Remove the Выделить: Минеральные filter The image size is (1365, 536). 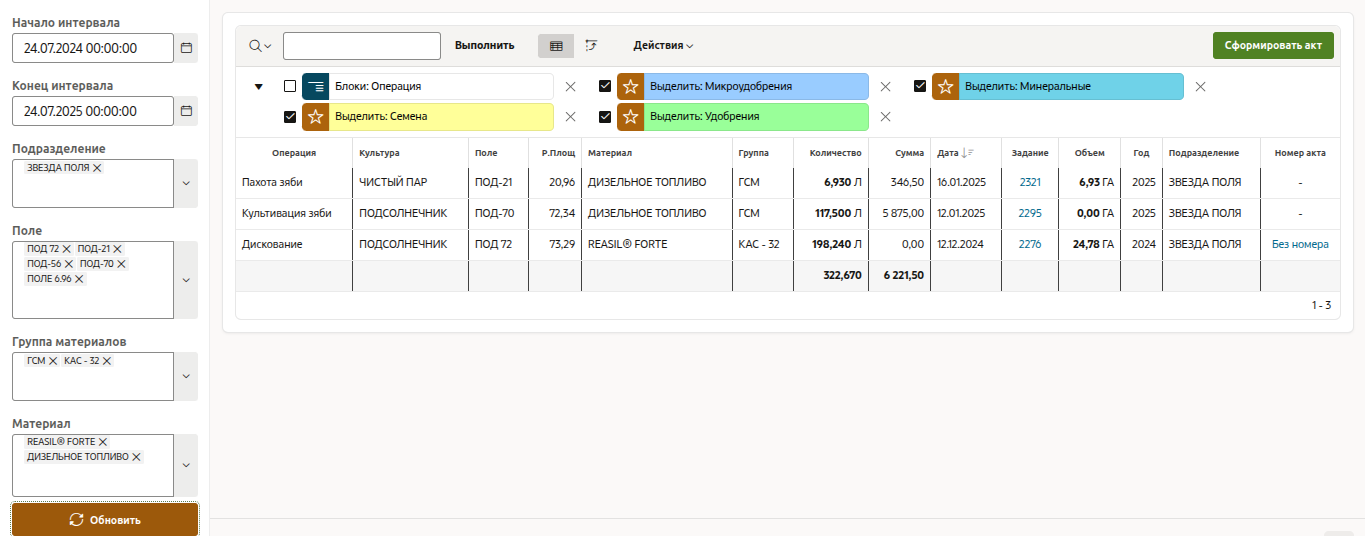(1200, 87)
